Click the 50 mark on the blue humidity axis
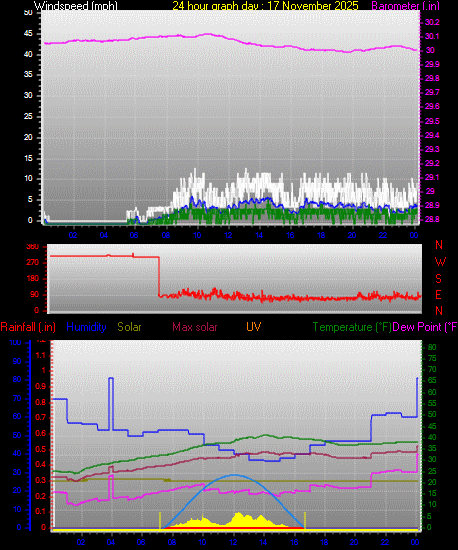 [17, 435]
